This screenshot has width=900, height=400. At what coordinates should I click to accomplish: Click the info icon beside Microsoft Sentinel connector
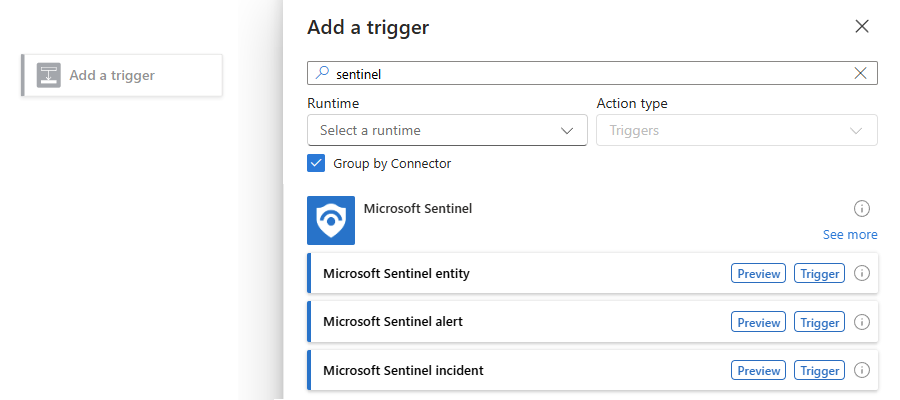[x=862, y=208]
